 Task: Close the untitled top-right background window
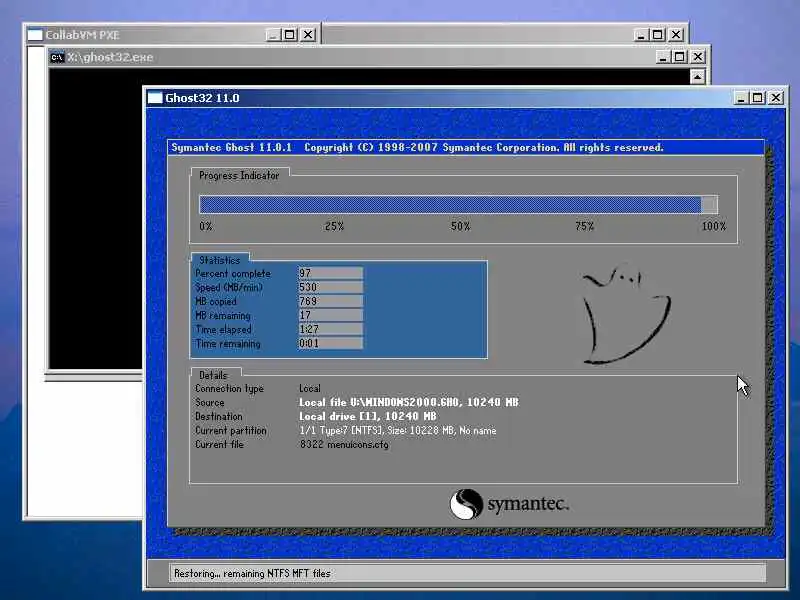(x=676, y=35)
